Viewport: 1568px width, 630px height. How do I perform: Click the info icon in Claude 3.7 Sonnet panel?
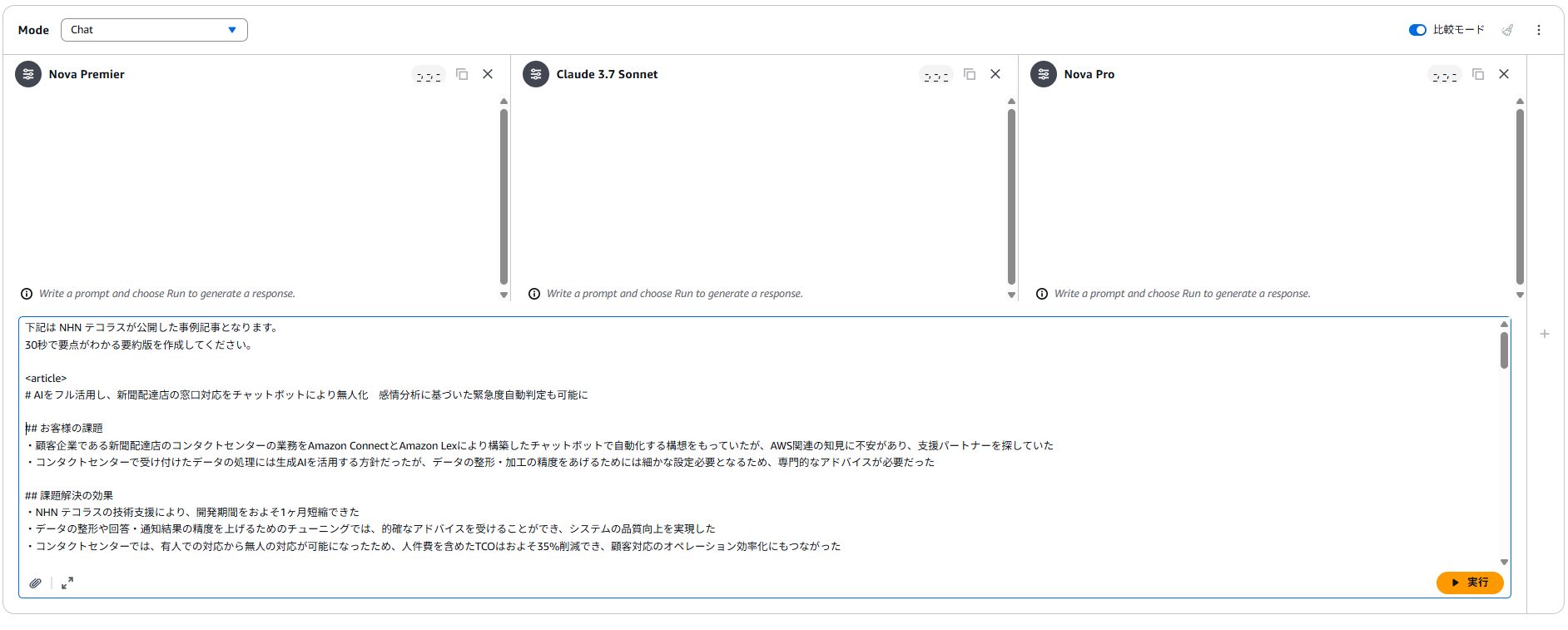tap(534, 294)
